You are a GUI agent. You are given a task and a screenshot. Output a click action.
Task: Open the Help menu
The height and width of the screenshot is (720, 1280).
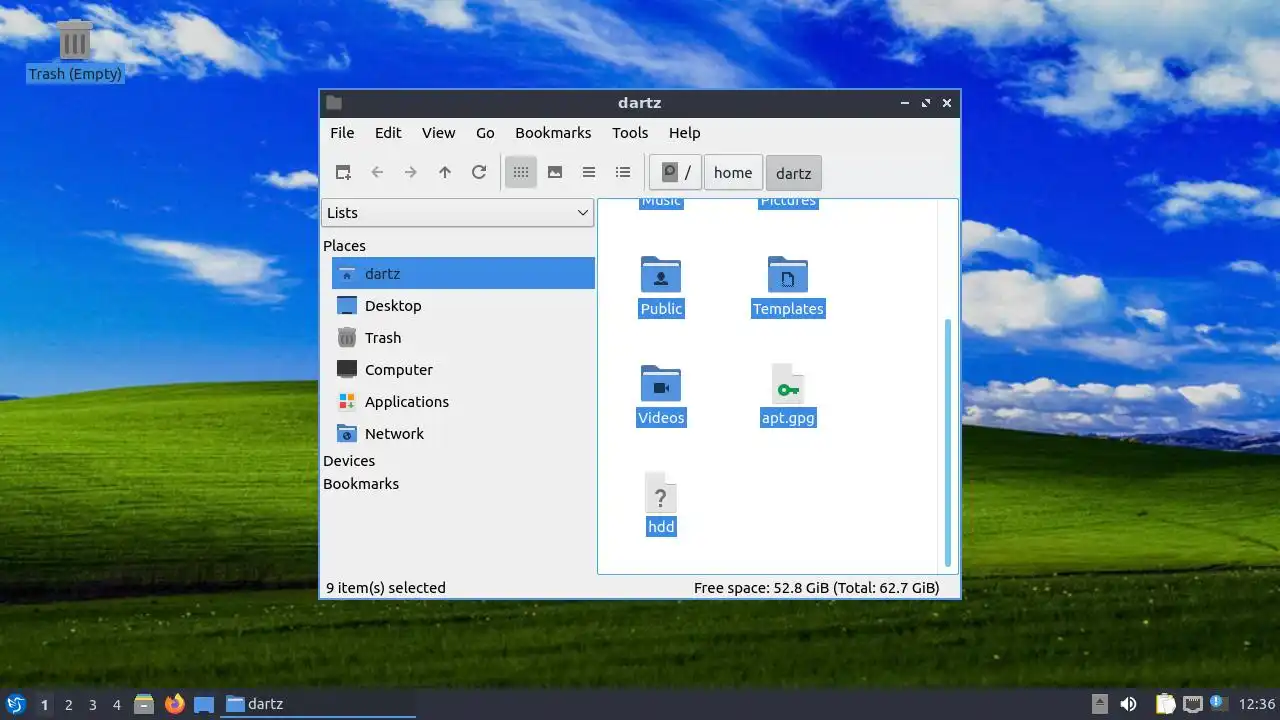click(x=685, y=133)
